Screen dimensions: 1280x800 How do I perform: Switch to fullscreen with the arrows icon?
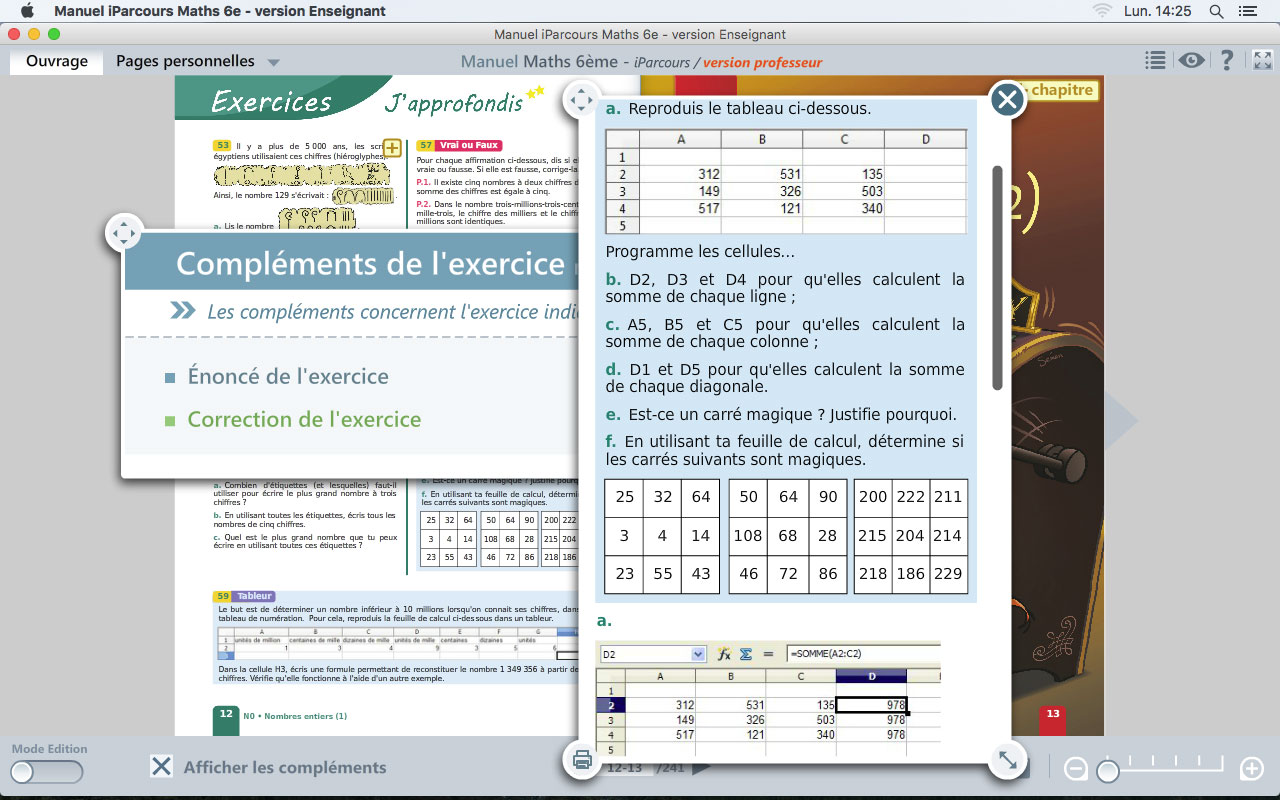[1262, 61]
